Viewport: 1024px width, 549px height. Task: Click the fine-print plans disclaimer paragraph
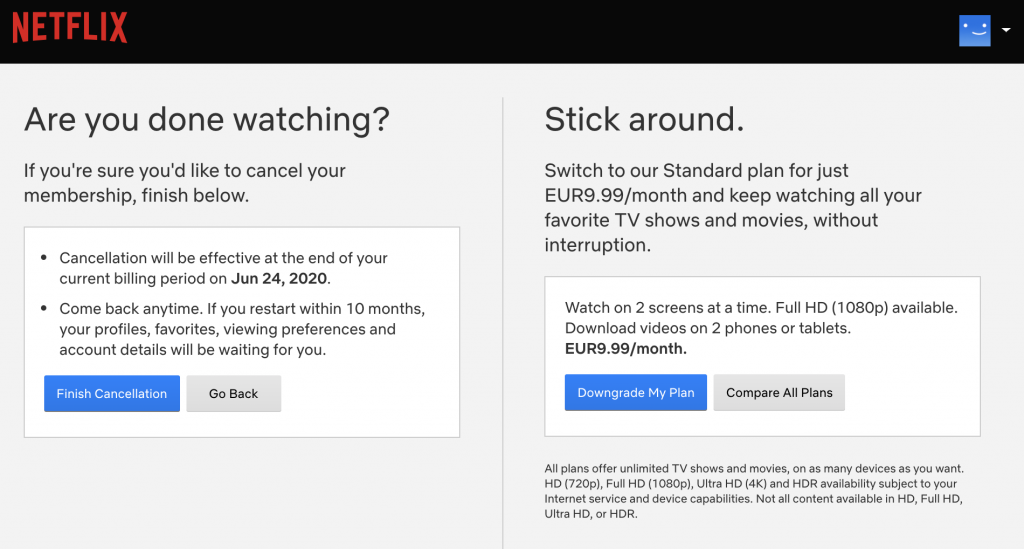(x=754, y=491)
